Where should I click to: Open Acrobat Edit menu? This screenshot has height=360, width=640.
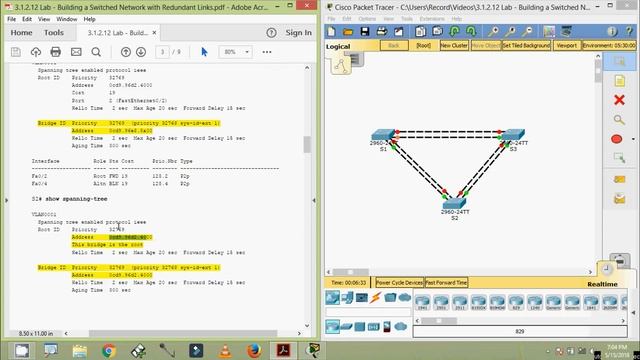(27, 19)
